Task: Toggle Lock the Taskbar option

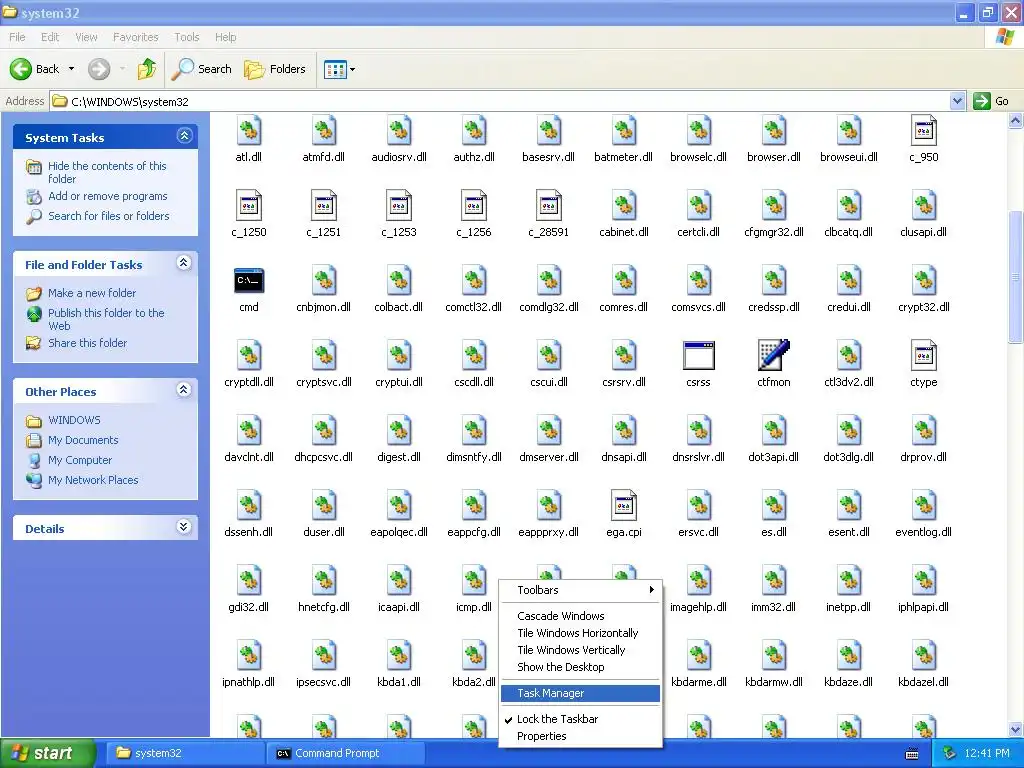Action: [x=581, y=719]
